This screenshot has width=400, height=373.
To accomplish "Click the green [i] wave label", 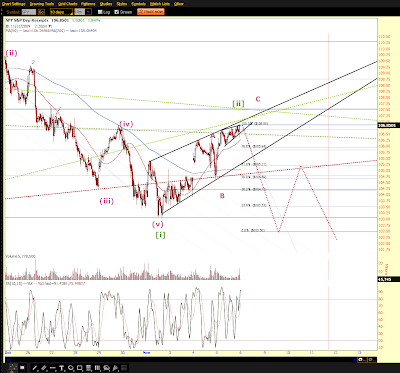I will point(160,235).
